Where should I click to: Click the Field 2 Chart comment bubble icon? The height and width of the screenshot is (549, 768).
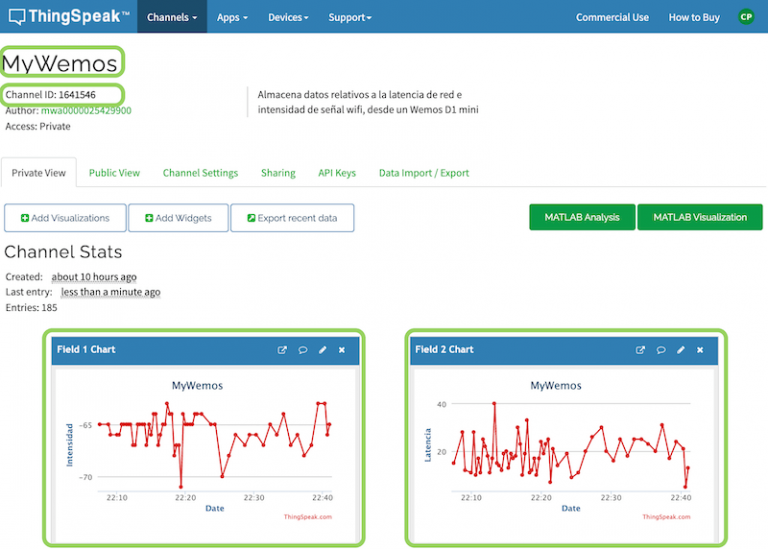pos(660,350)
